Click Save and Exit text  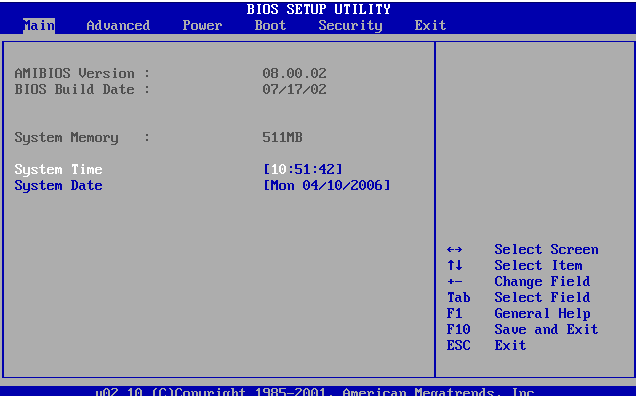click(x=546, y=329)
